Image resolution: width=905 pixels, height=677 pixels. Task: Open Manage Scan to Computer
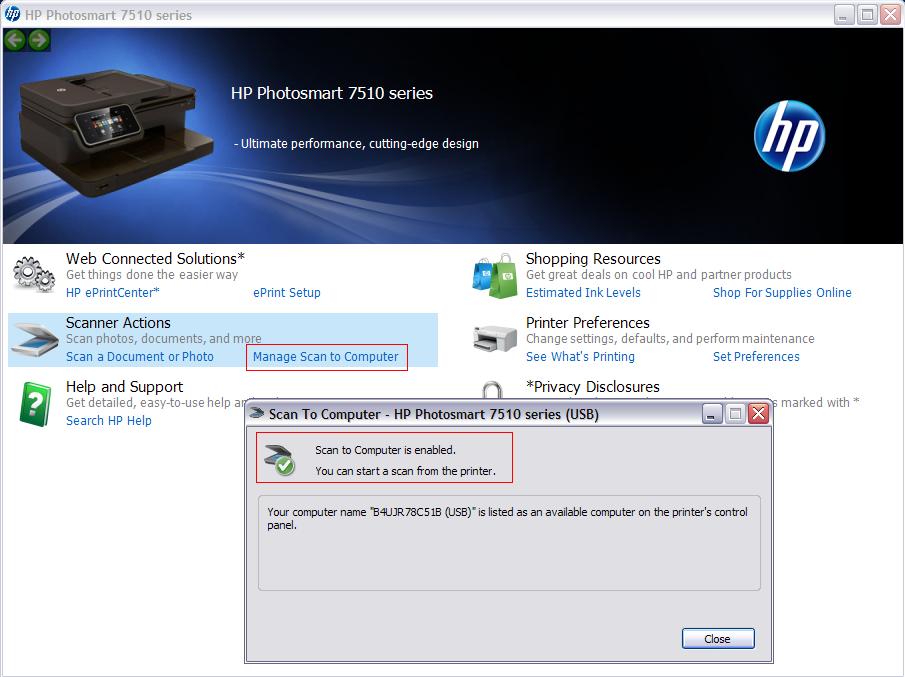[x=326, y=357]
